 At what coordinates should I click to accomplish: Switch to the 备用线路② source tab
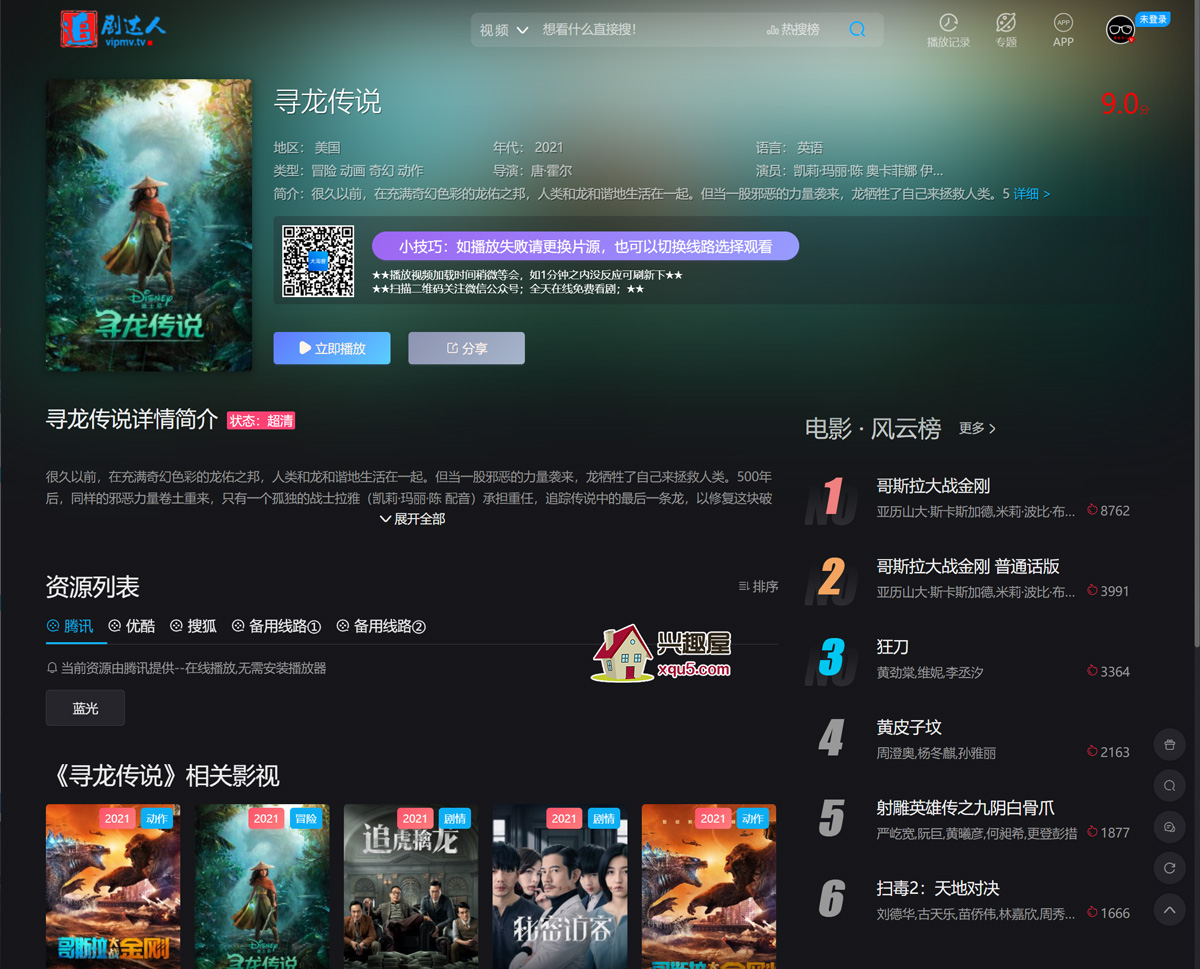click(381, 626)
